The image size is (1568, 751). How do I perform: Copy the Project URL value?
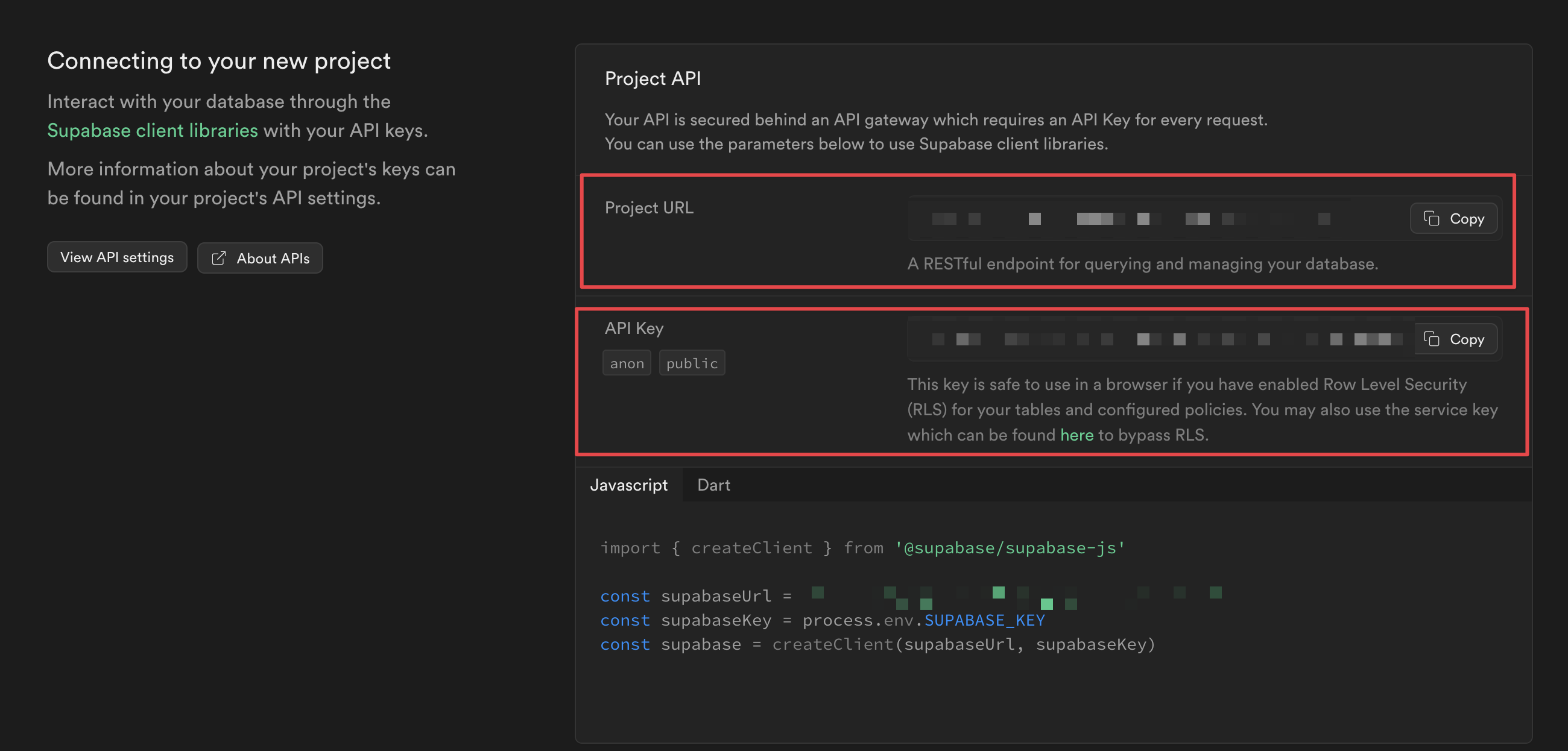(x=1453, y=218)
